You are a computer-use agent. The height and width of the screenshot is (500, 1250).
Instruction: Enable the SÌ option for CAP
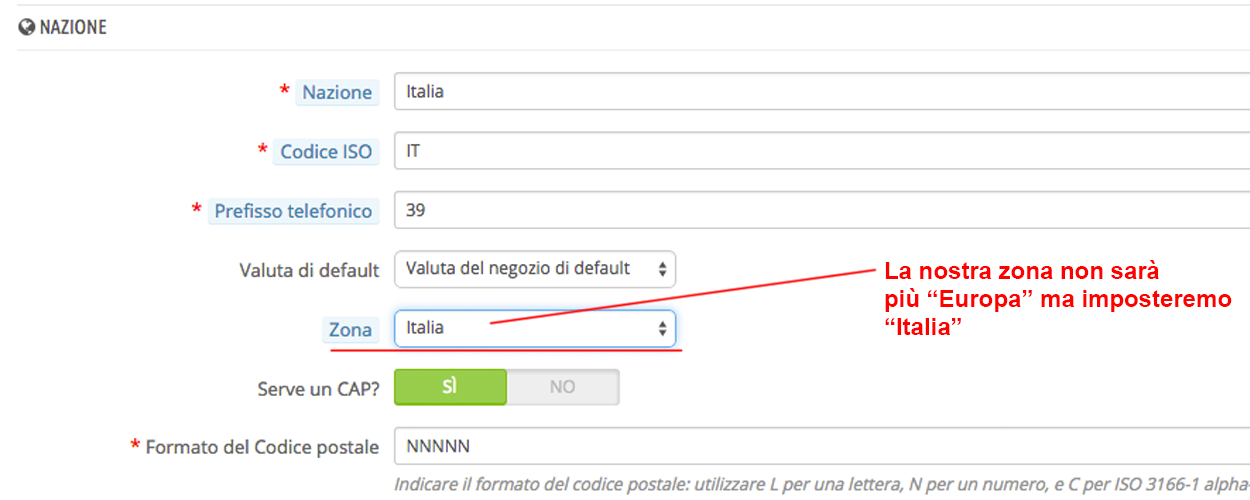(450, 387)
